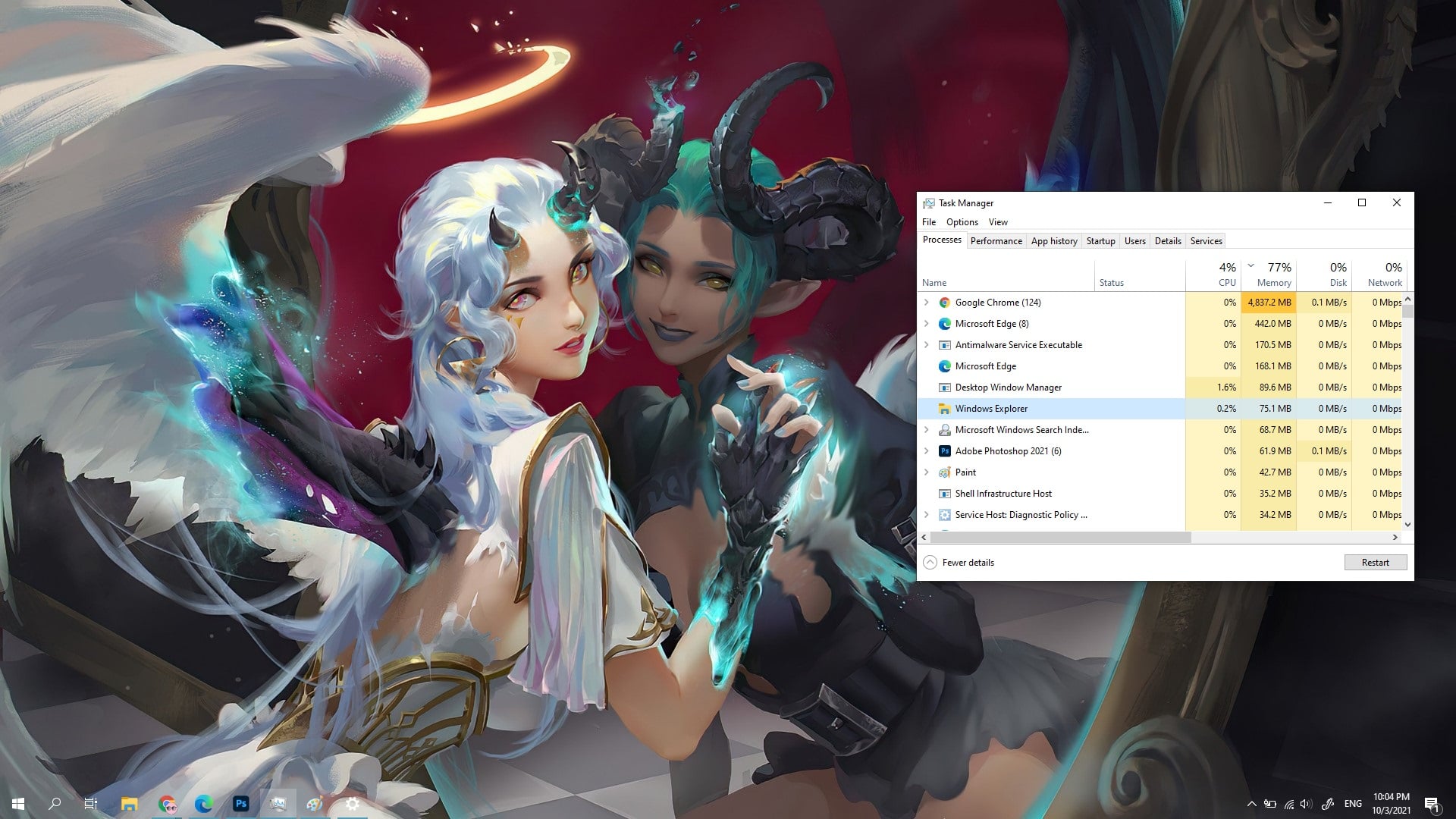
Task: Open Task View from the taskbar
Action: click(91, 804)
